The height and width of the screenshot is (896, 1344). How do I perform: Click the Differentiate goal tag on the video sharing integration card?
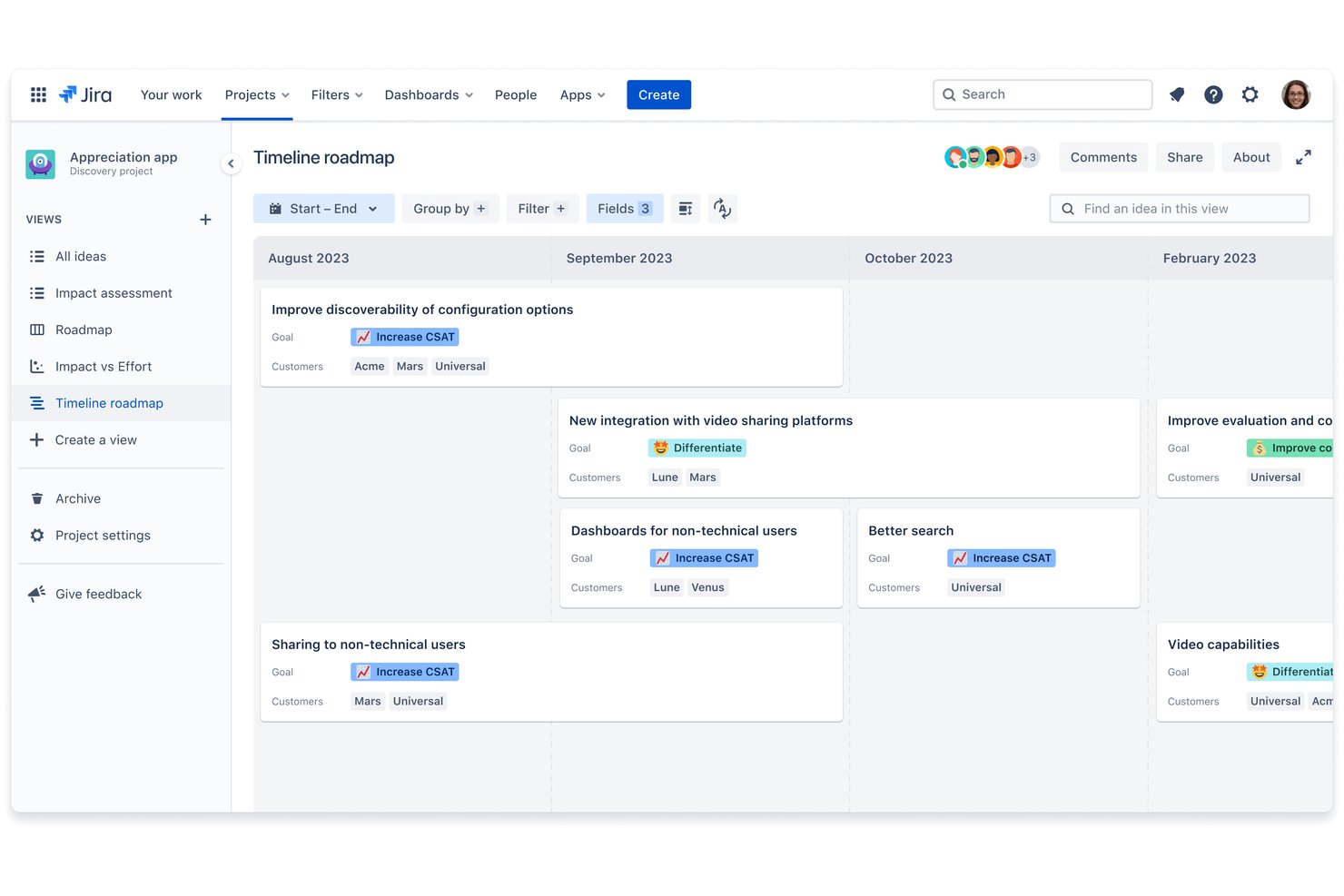(697, 448)
